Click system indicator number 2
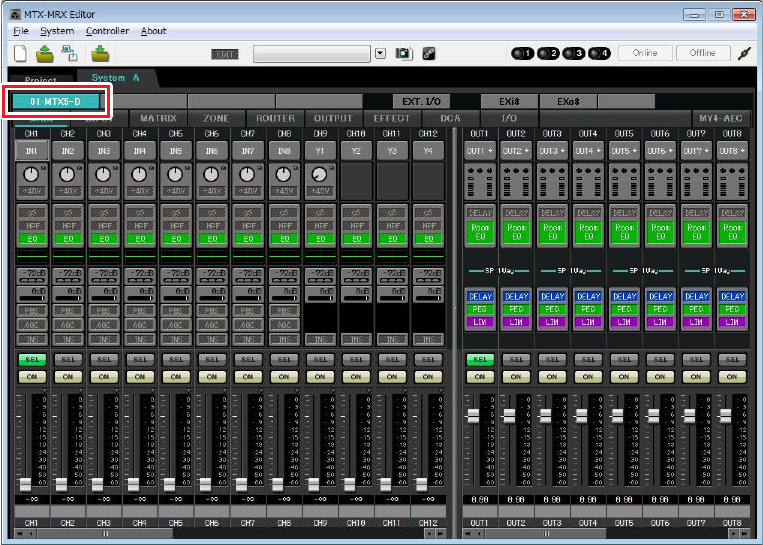The image size is (763, 545). [548, 53]
